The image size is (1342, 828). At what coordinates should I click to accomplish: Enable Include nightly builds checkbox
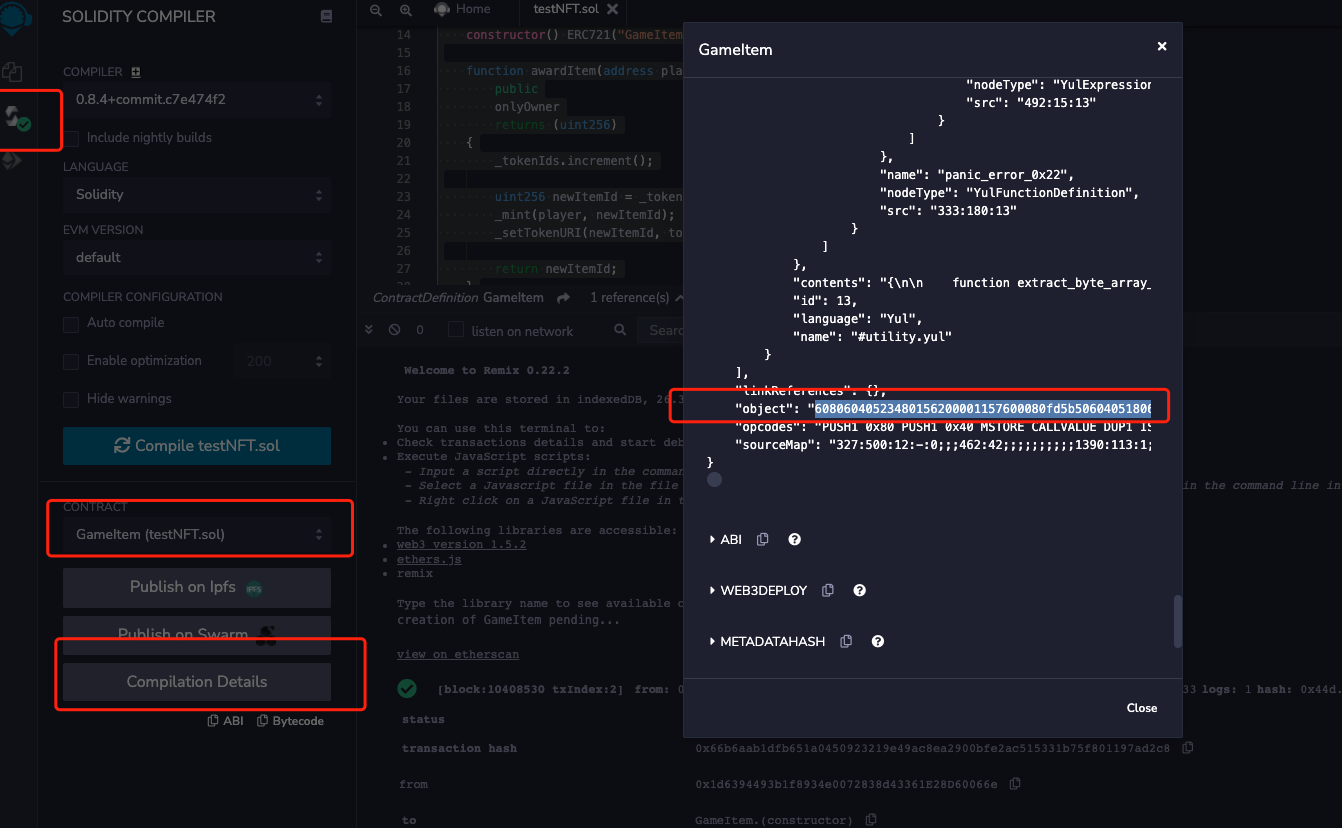point(71,137)
